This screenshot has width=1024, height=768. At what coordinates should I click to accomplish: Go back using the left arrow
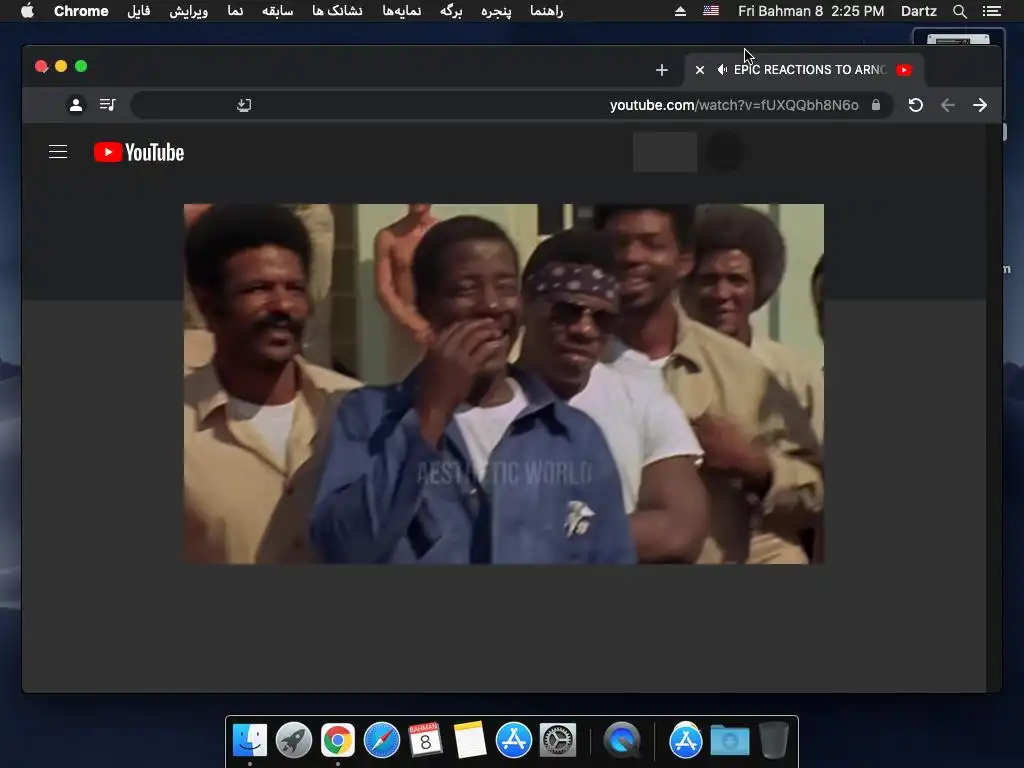948,105
